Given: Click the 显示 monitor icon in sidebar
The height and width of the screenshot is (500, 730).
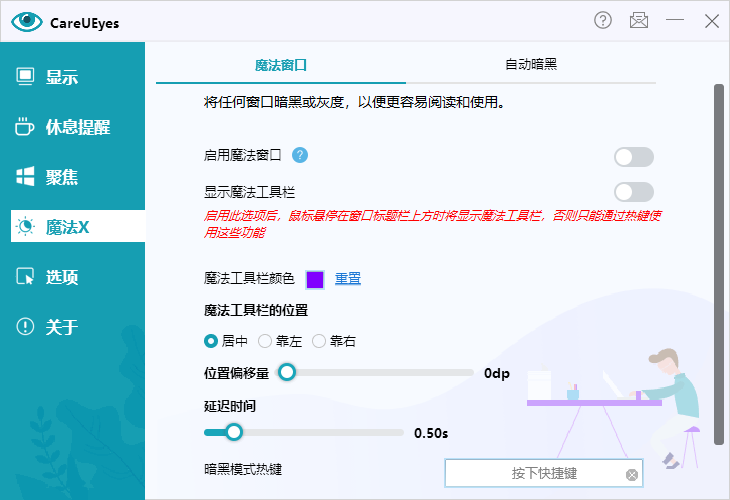Looking at the screenshot, I should coord(26,77).
